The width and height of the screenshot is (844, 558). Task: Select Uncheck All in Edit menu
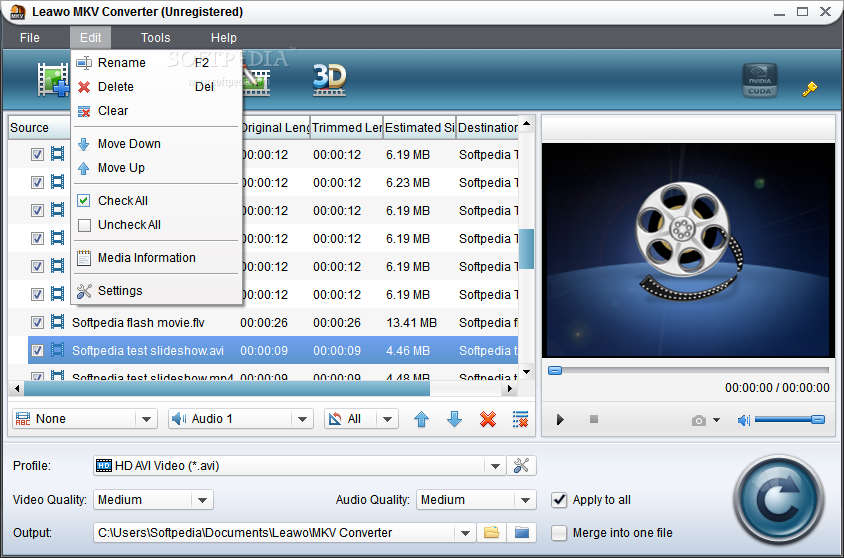click(157, 225)
